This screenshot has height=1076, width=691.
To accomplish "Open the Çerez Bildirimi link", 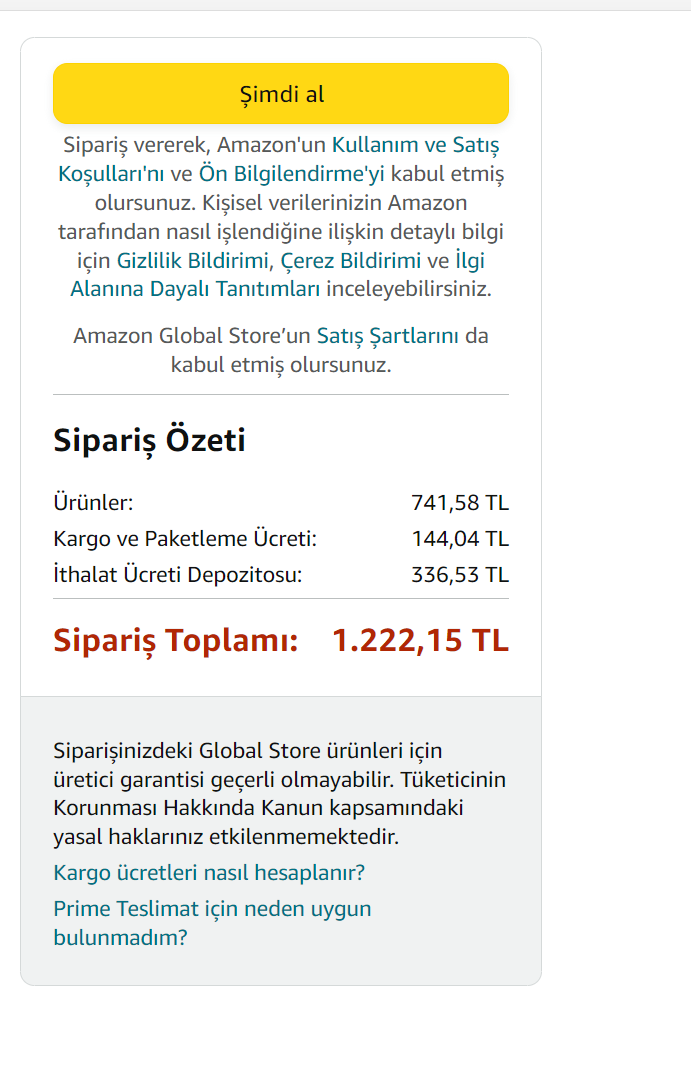I will pos(351,261).
